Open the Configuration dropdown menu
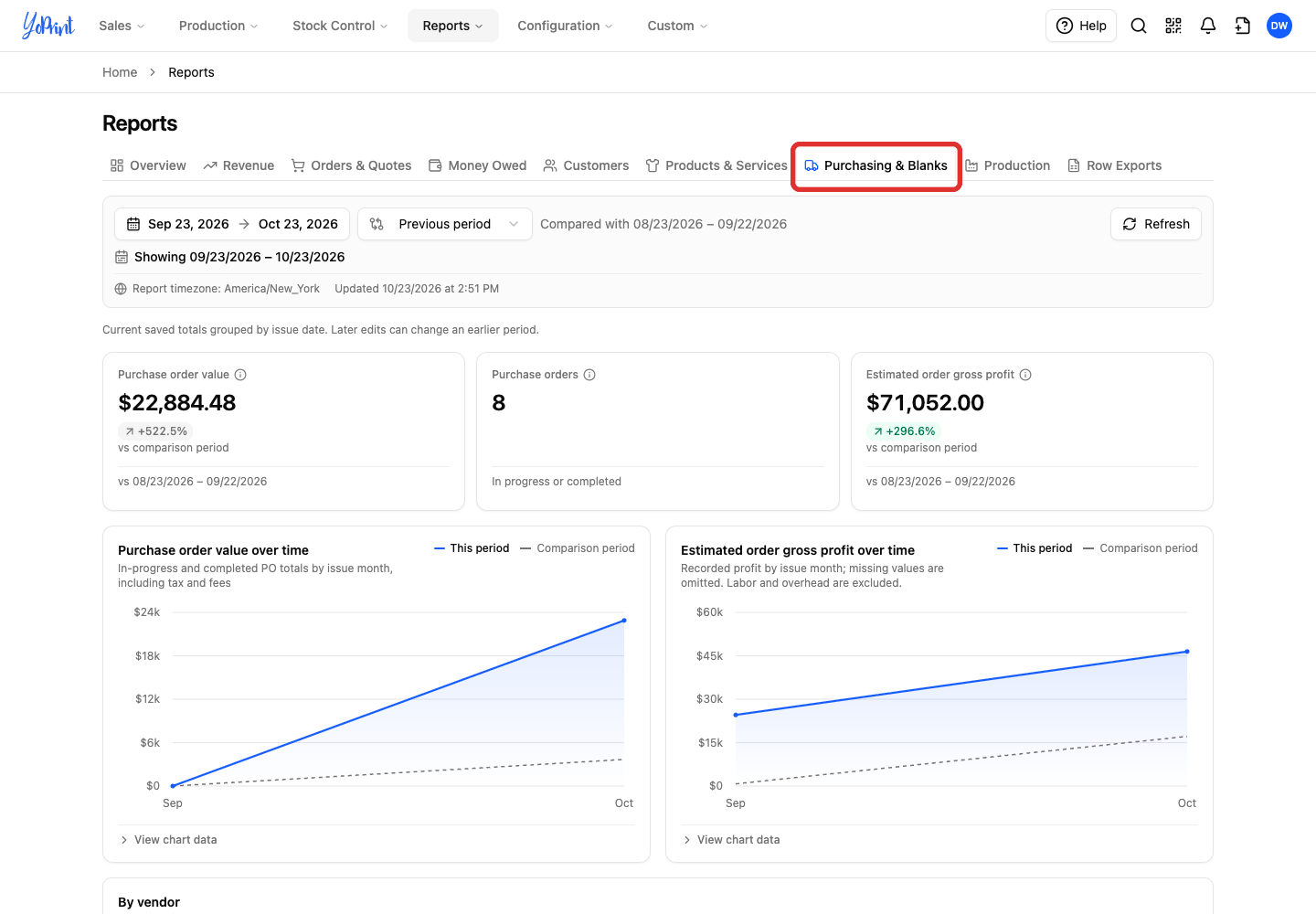 coord(565,26)
